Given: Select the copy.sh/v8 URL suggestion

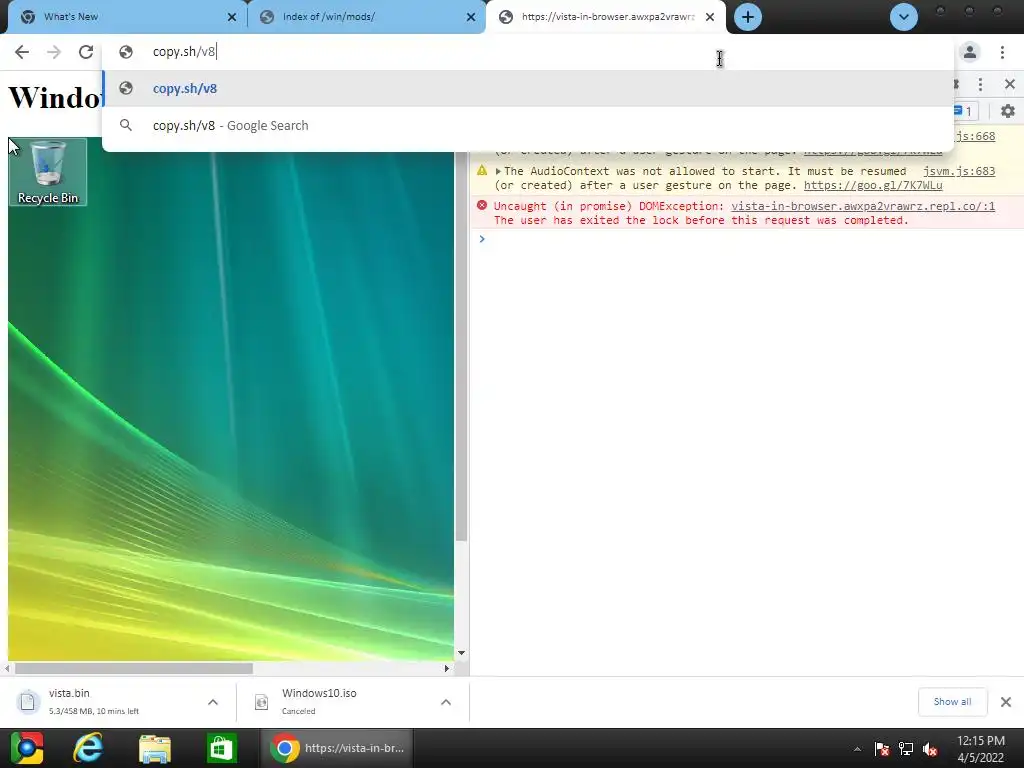Looking at the screenshot, I should [528, 88].
